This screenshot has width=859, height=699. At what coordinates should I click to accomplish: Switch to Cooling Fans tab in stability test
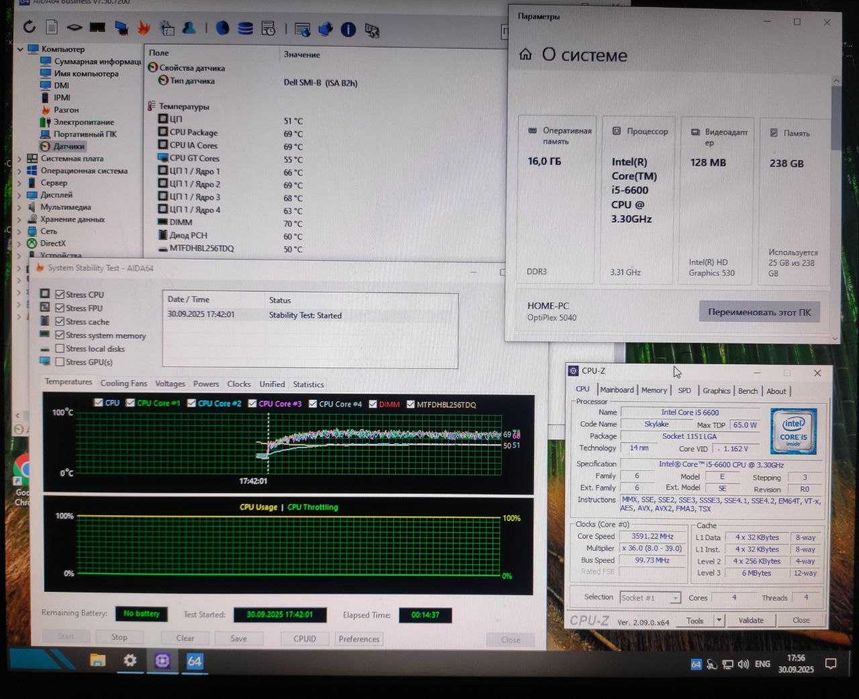point(124,383)
